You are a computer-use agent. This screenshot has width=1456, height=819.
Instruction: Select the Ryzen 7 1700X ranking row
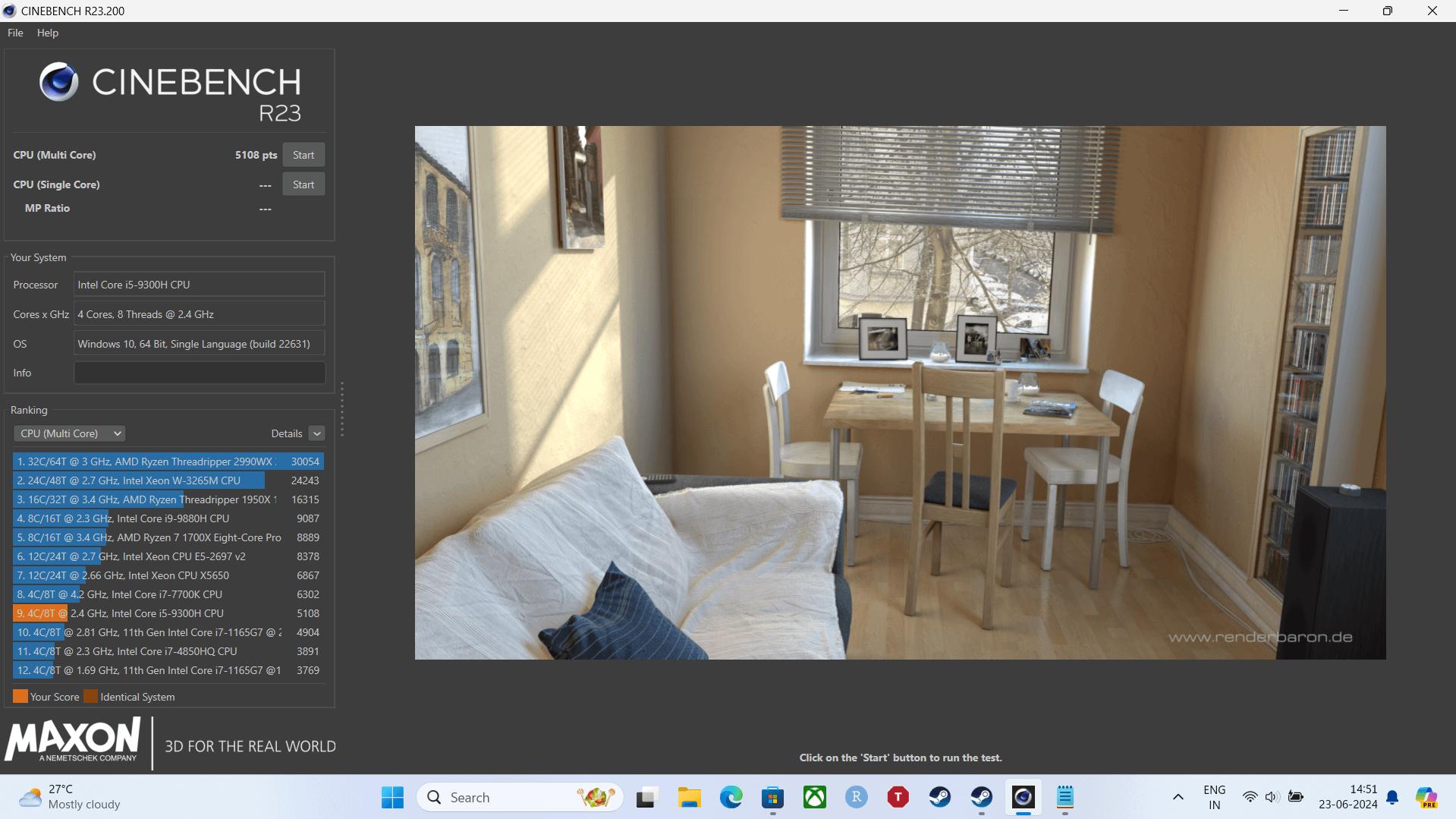point(168,537)
